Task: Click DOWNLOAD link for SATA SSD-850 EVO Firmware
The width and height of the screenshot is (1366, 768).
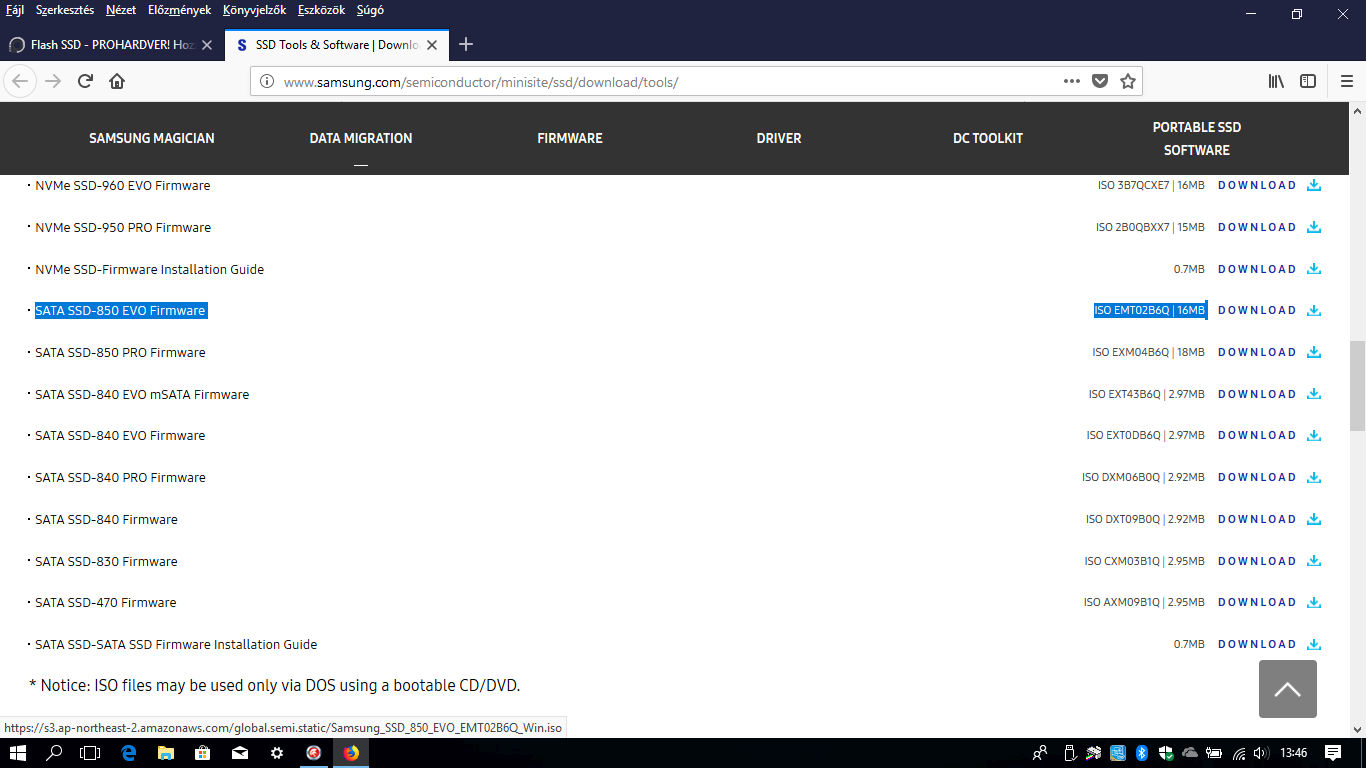Action: pos(1257,310)
